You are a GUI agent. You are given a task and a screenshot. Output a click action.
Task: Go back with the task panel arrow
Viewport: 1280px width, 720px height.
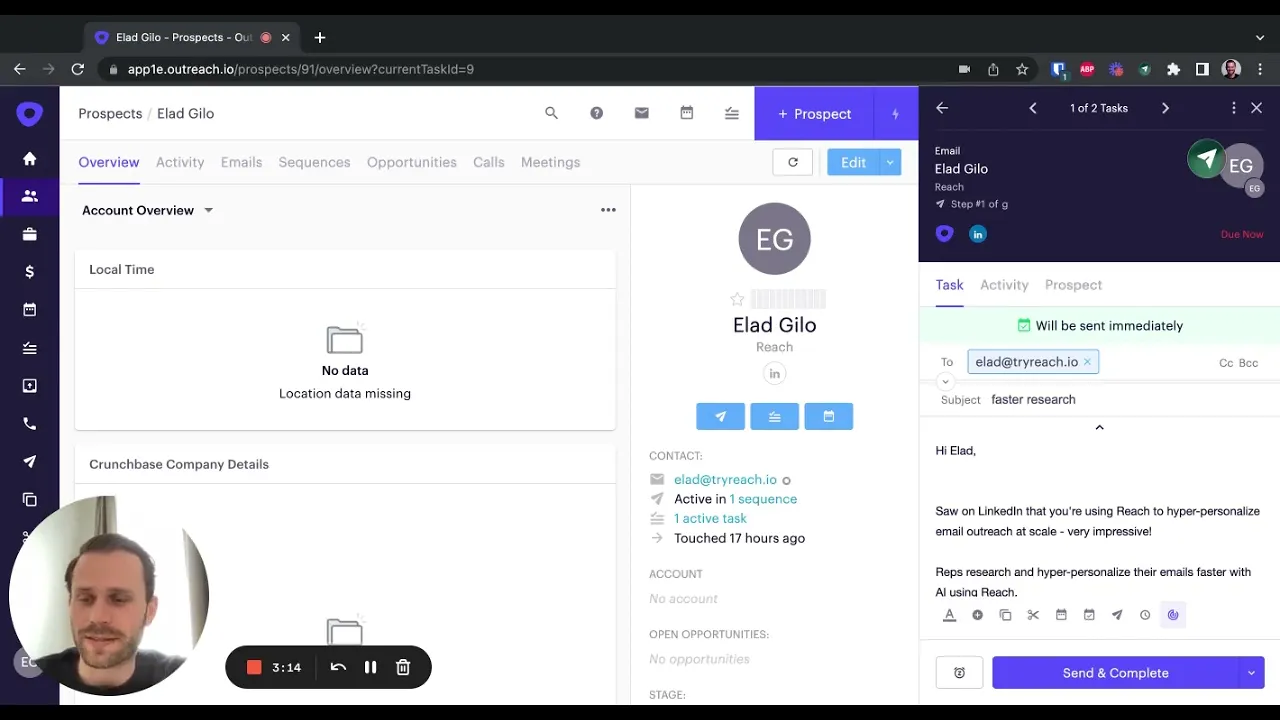click(942, 108)
